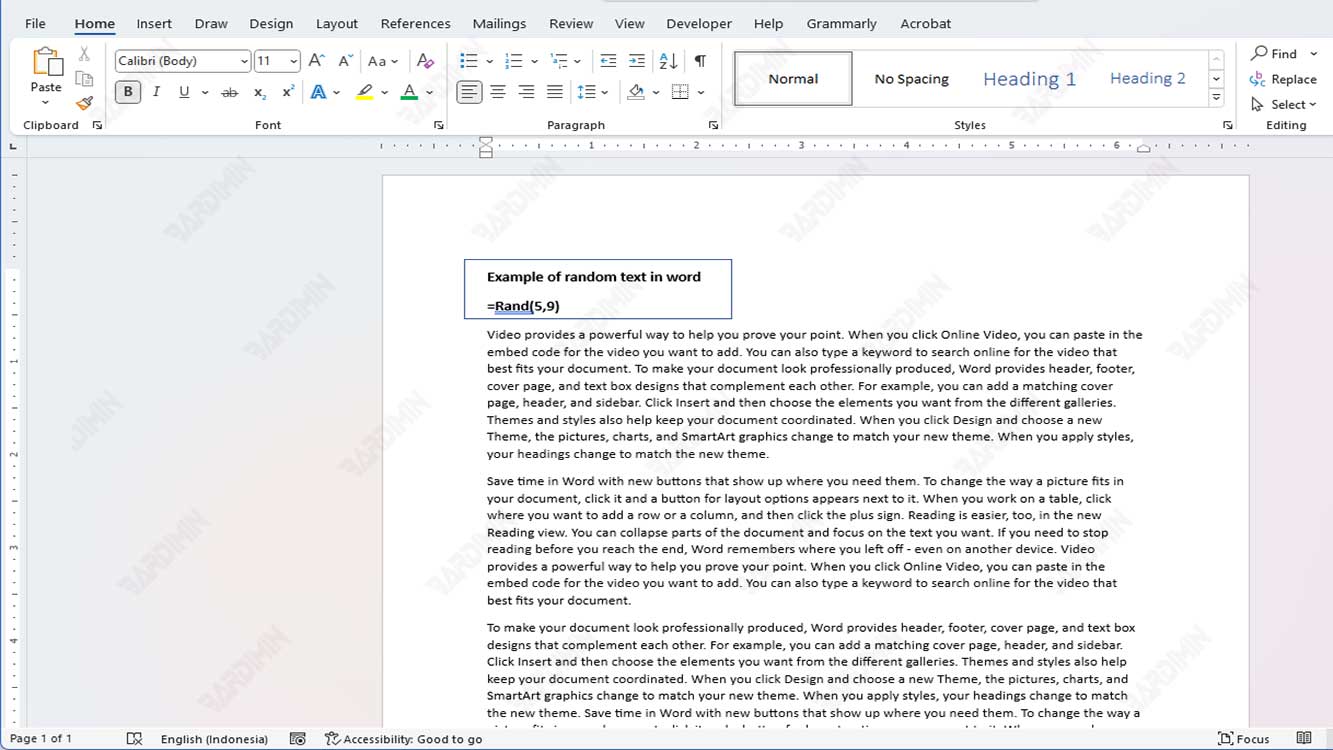The width and height of the screenshot is (1333, 750).
Task: Open Replace from the Editing group
Action: [1283, 79]
